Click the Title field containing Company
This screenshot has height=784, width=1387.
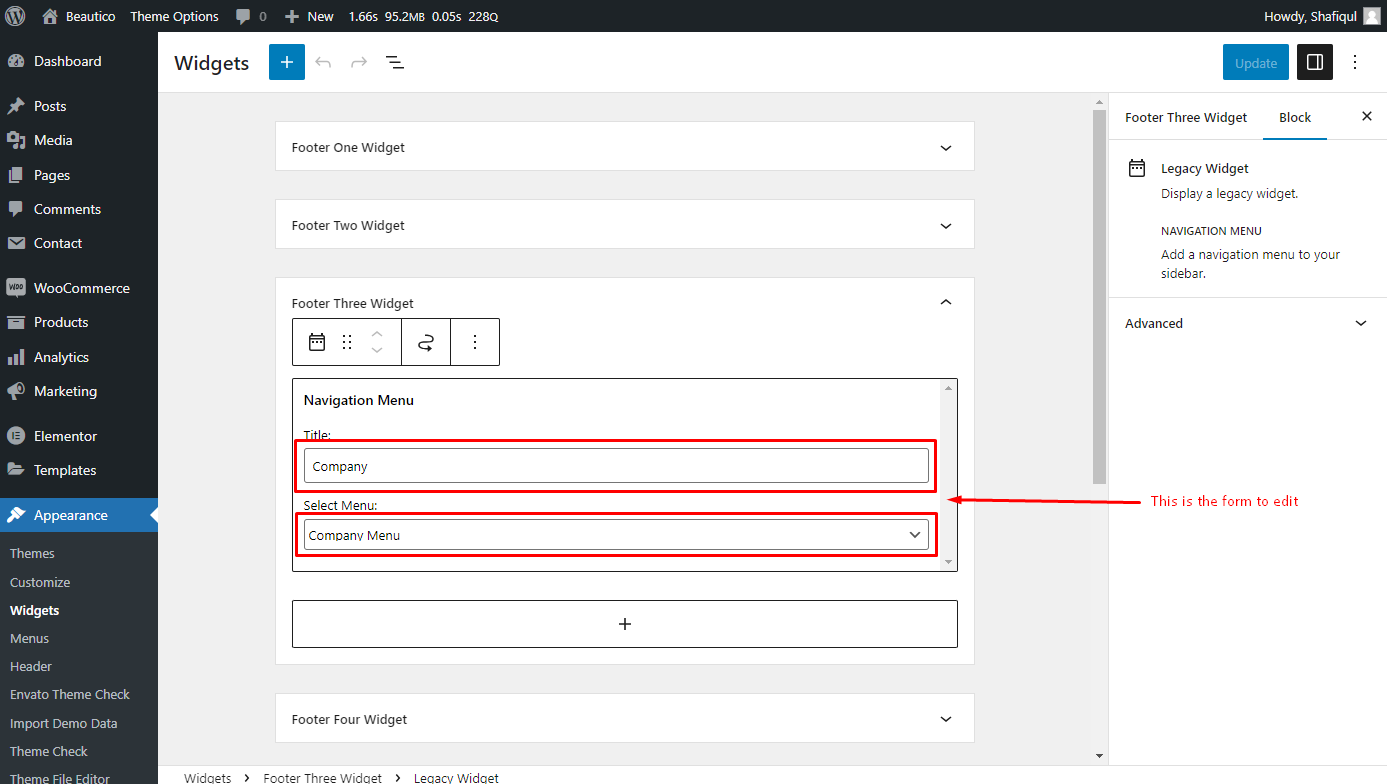click(616, 466)
